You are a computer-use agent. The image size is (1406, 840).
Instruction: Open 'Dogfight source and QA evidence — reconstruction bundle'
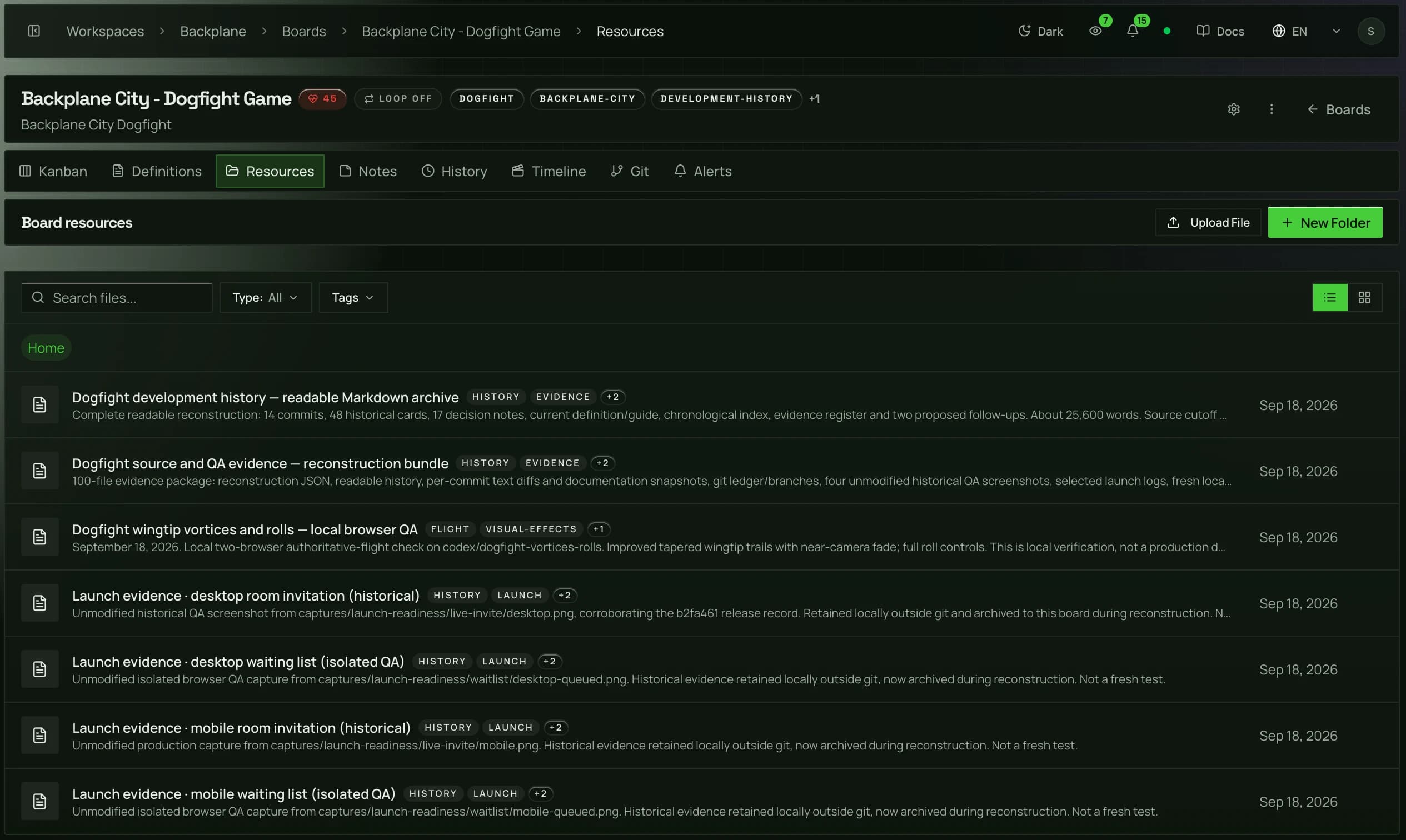pyautogui.click(x=261, y=463)
